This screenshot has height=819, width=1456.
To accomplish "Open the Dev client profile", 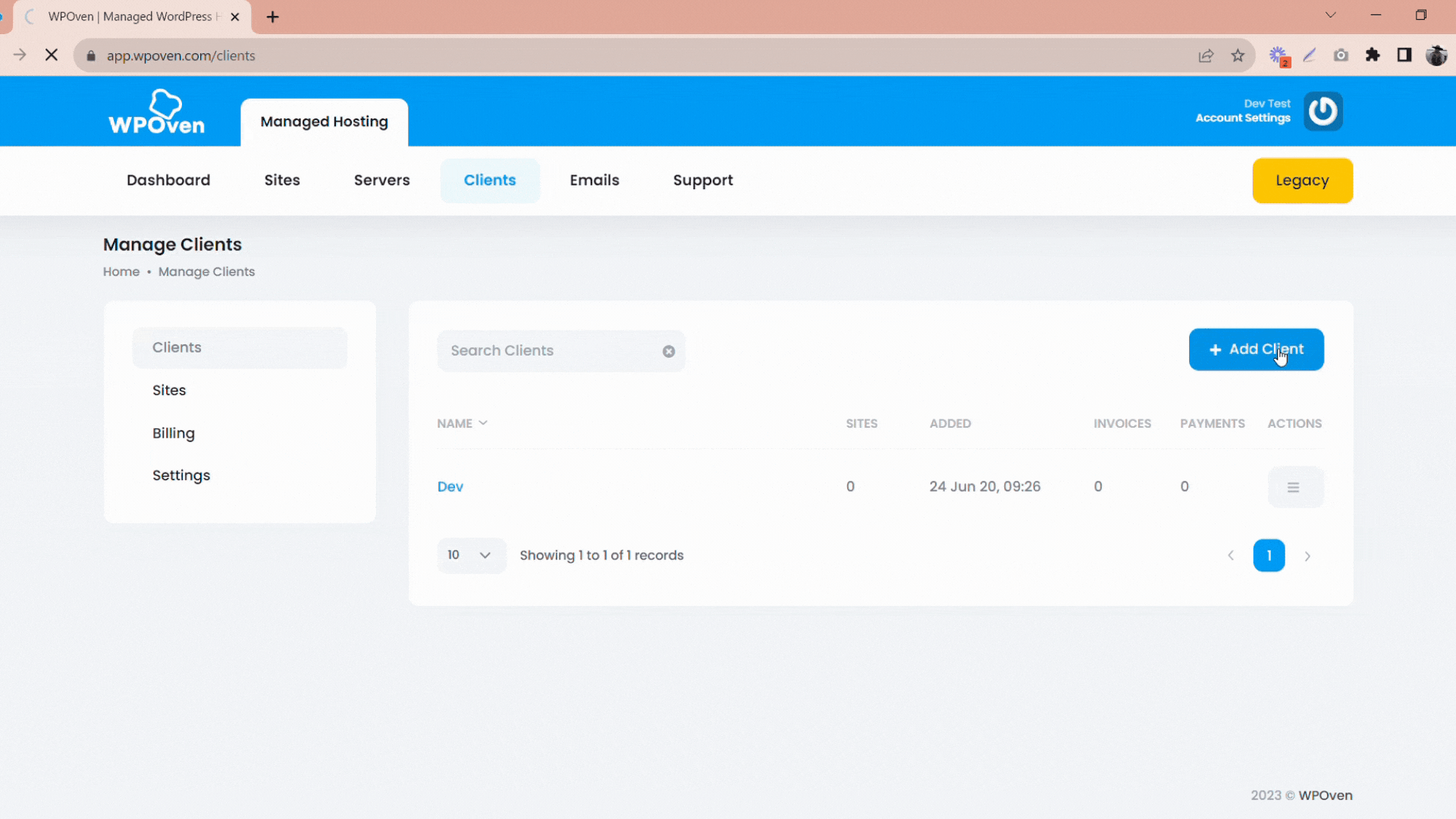I will (451, 486).
